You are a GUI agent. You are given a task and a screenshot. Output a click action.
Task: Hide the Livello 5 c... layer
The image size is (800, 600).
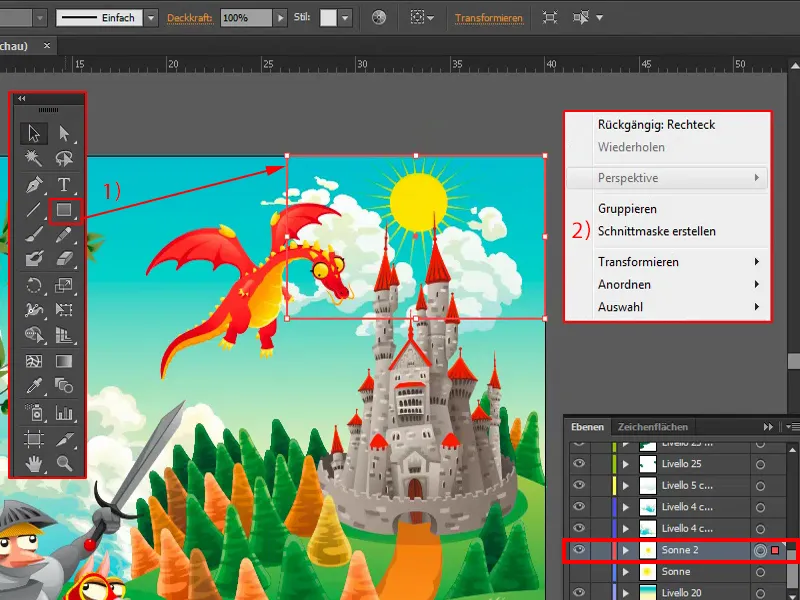pos(579,485)
